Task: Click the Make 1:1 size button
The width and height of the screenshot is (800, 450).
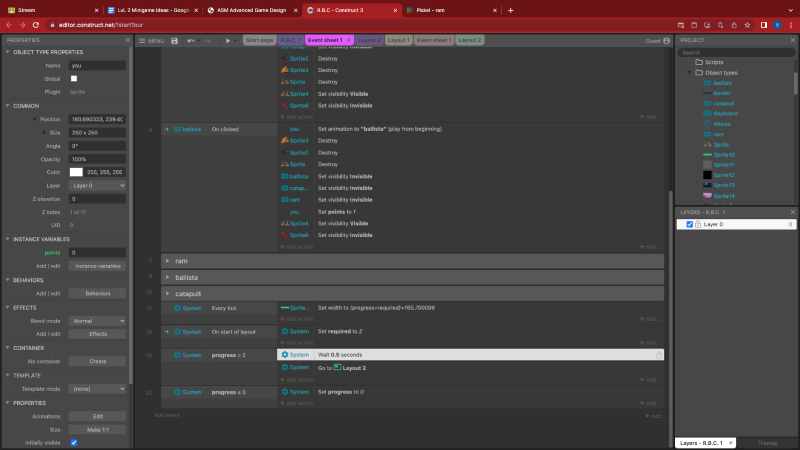Action: click(97, 429)
